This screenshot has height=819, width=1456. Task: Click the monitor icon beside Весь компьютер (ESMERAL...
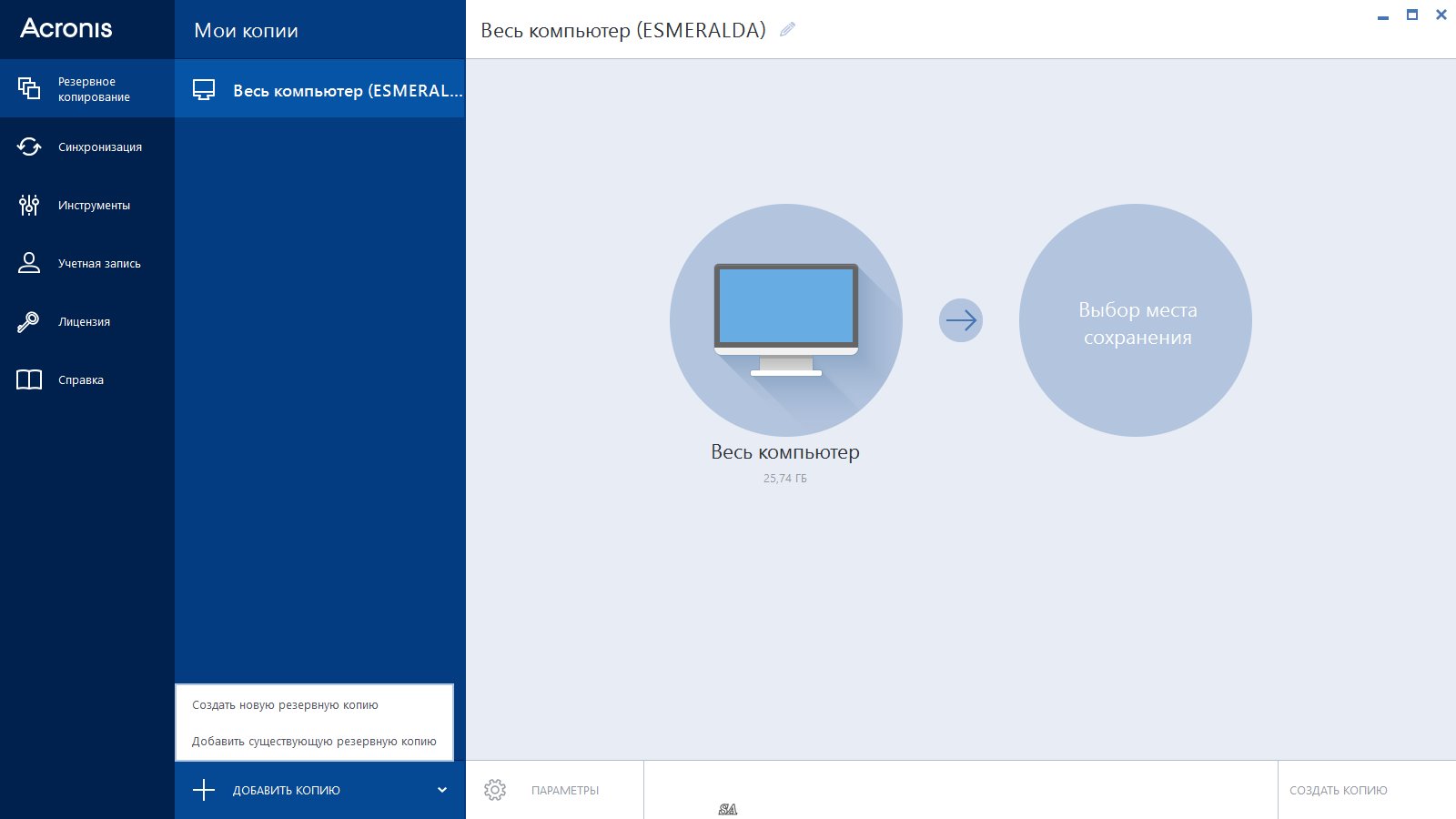[x=204, y=90]
